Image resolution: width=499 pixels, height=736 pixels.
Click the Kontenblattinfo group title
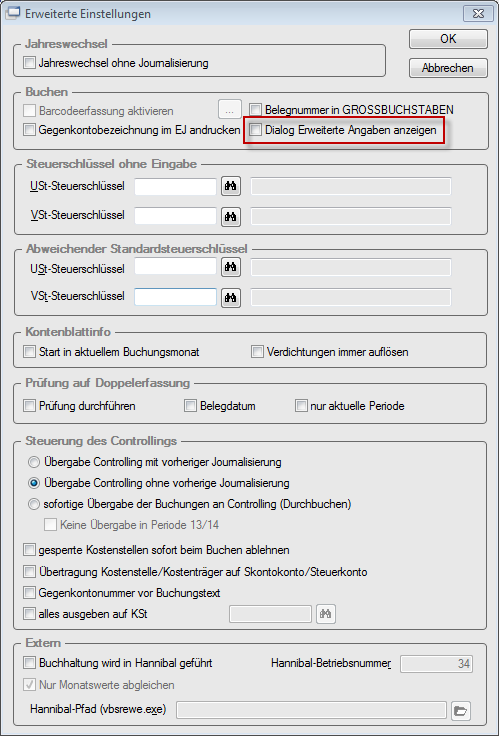coord(68,332)
